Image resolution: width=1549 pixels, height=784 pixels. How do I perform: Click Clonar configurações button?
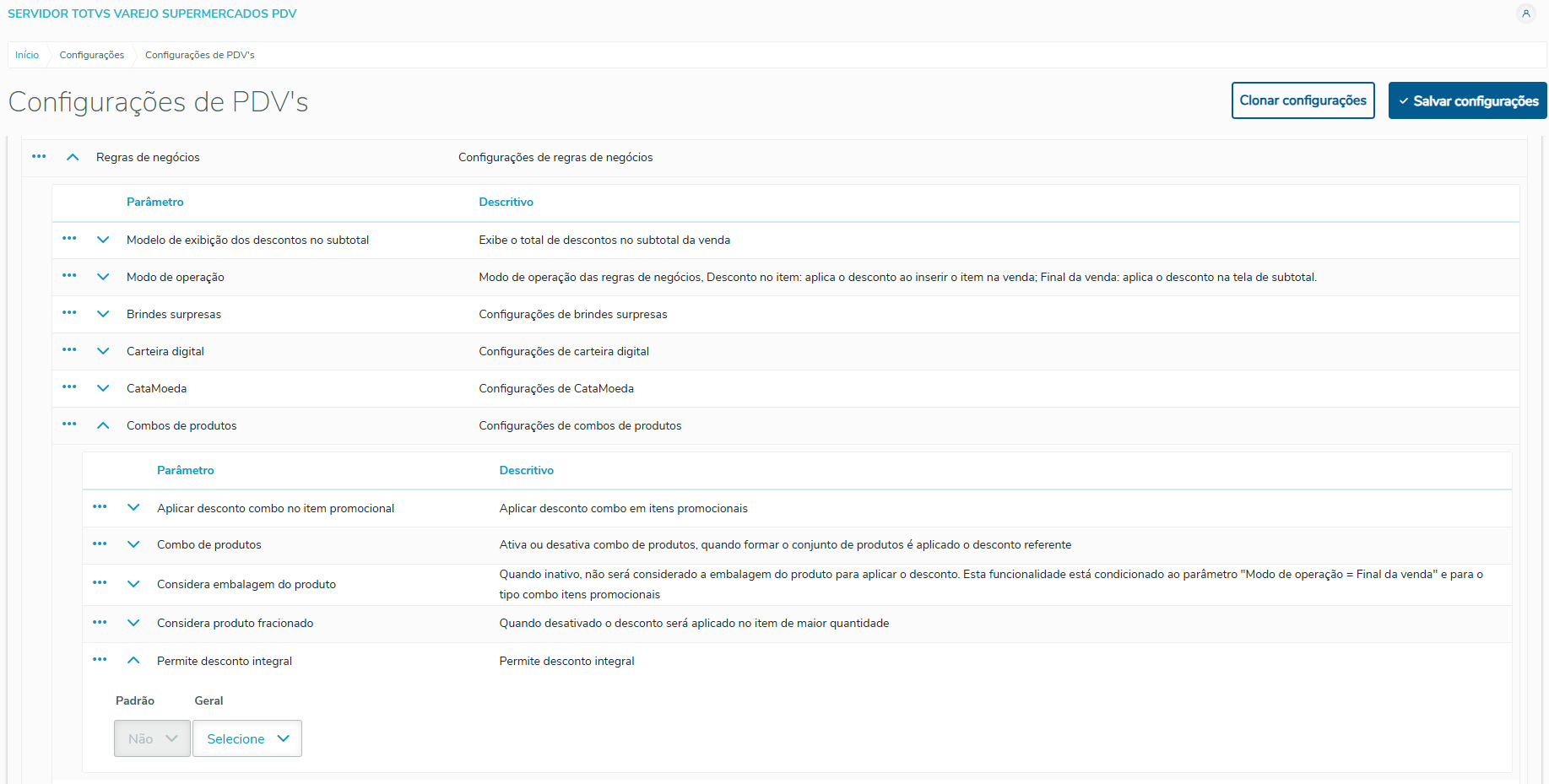click(x=1303, y=100)
